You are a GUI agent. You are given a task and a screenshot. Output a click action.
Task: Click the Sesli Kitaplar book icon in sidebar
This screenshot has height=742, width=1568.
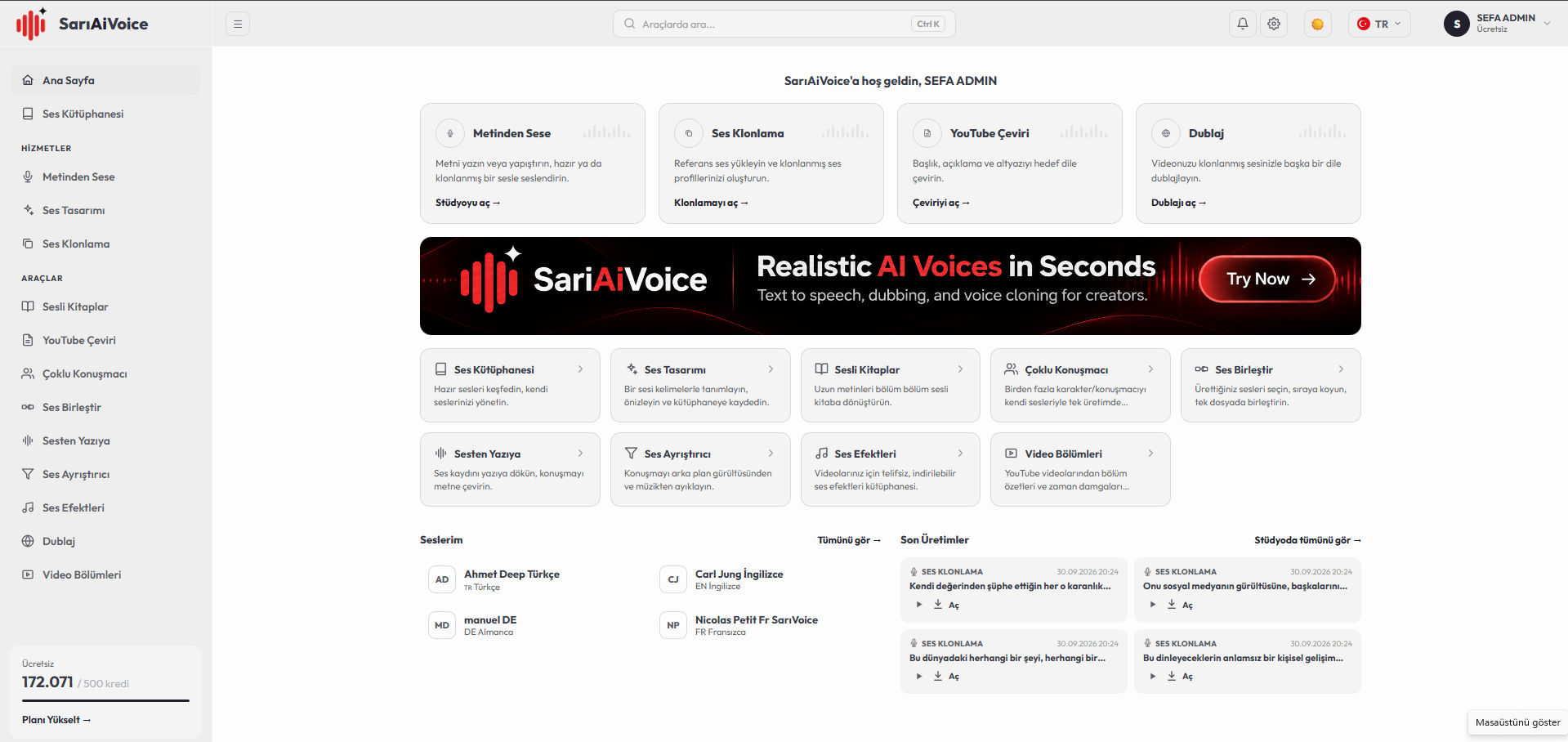point(28,306)
